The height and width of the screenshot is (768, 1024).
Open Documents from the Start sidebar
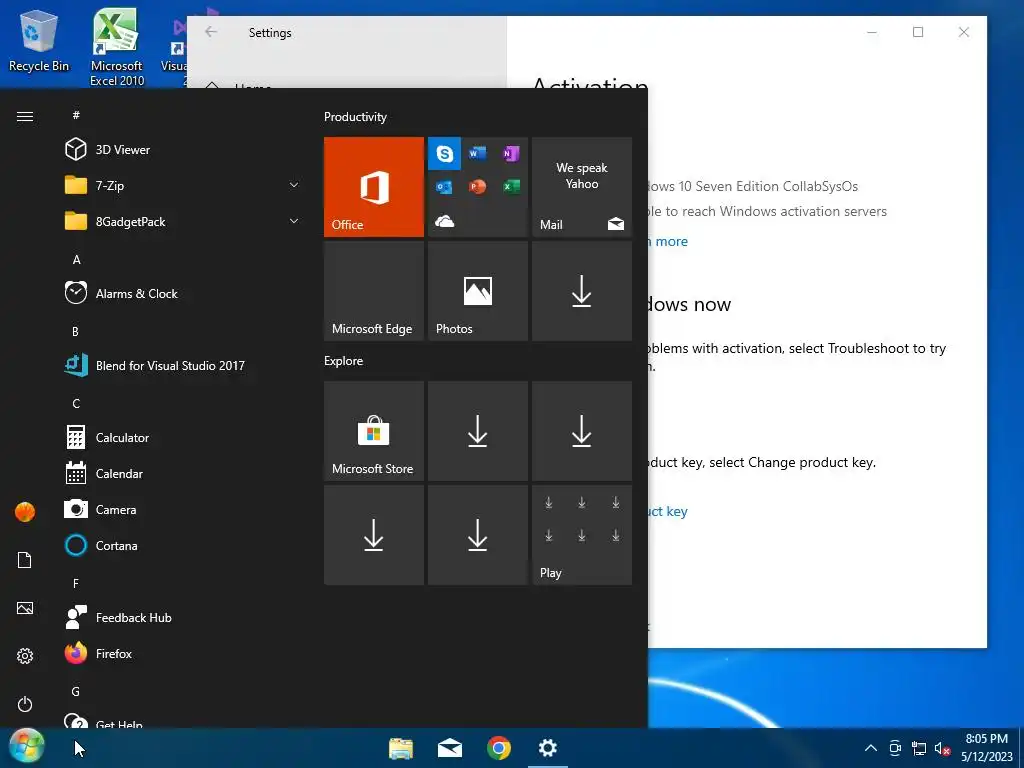pos(25,560)
